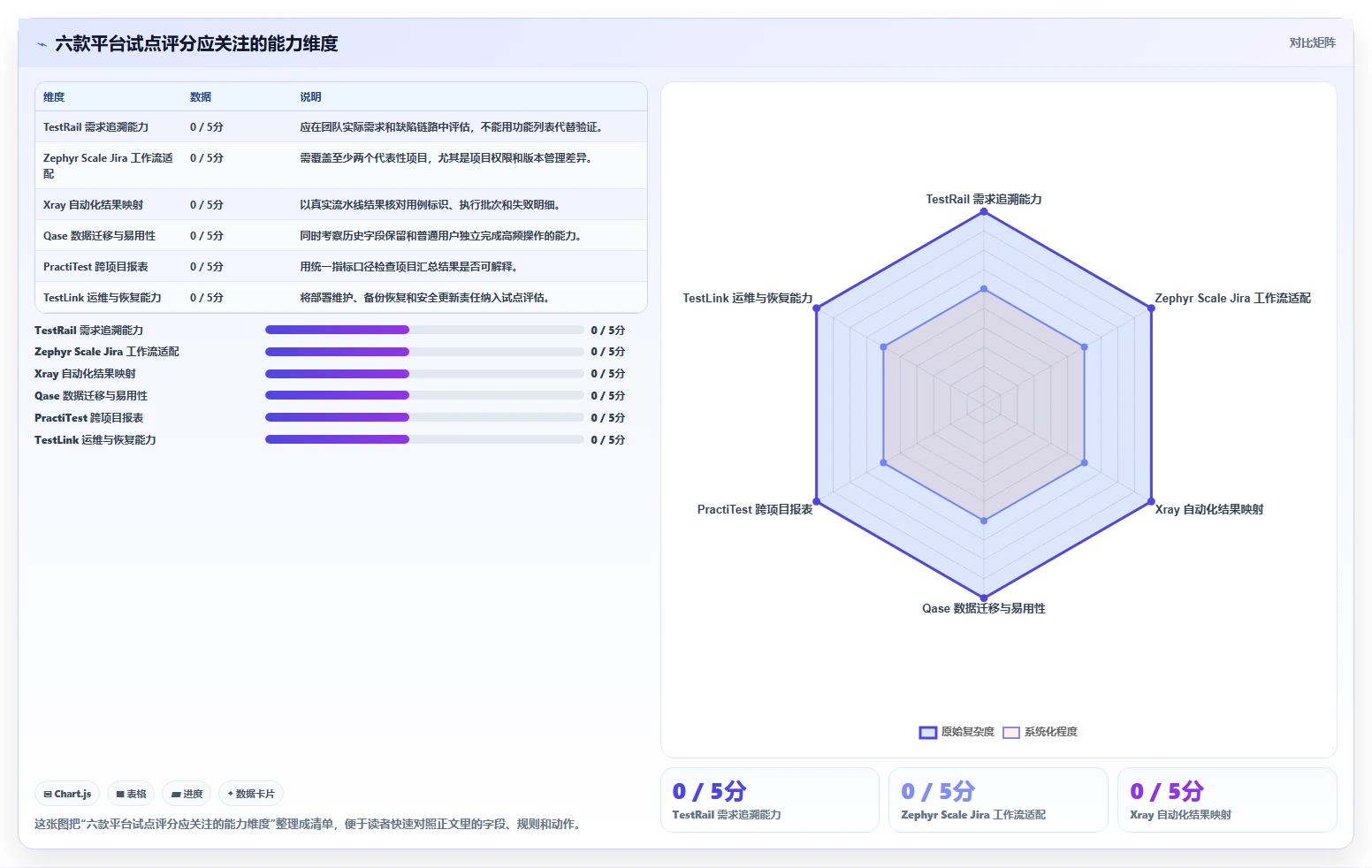Click description 同时考察历史字段保留
Viewport: 1372px width, 868px height.
(440, 236)
